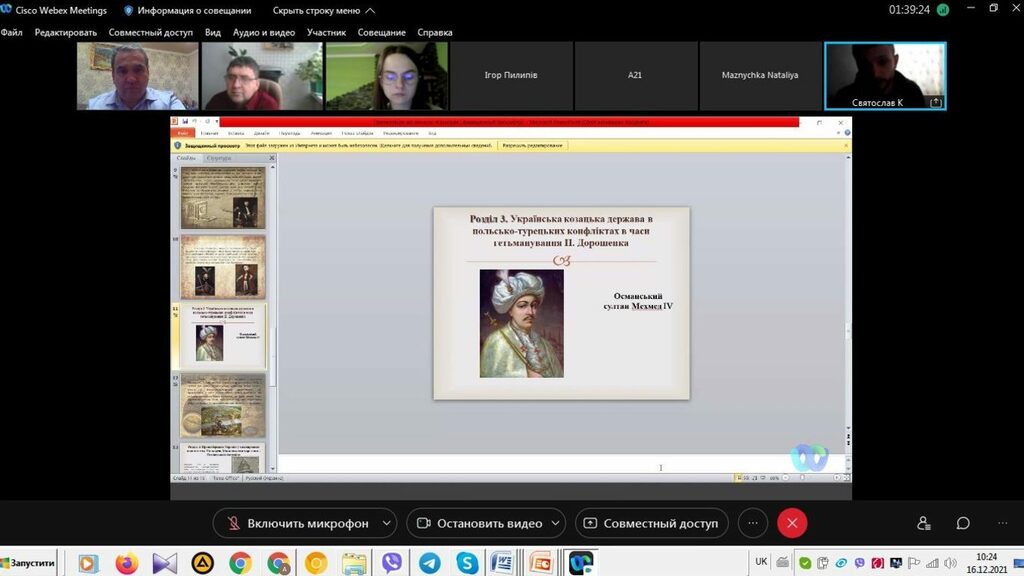1024x576 pixels.
Task: Click the Информация о совещании shield icon
Action: pyautogui.click(x=128, y=10)
